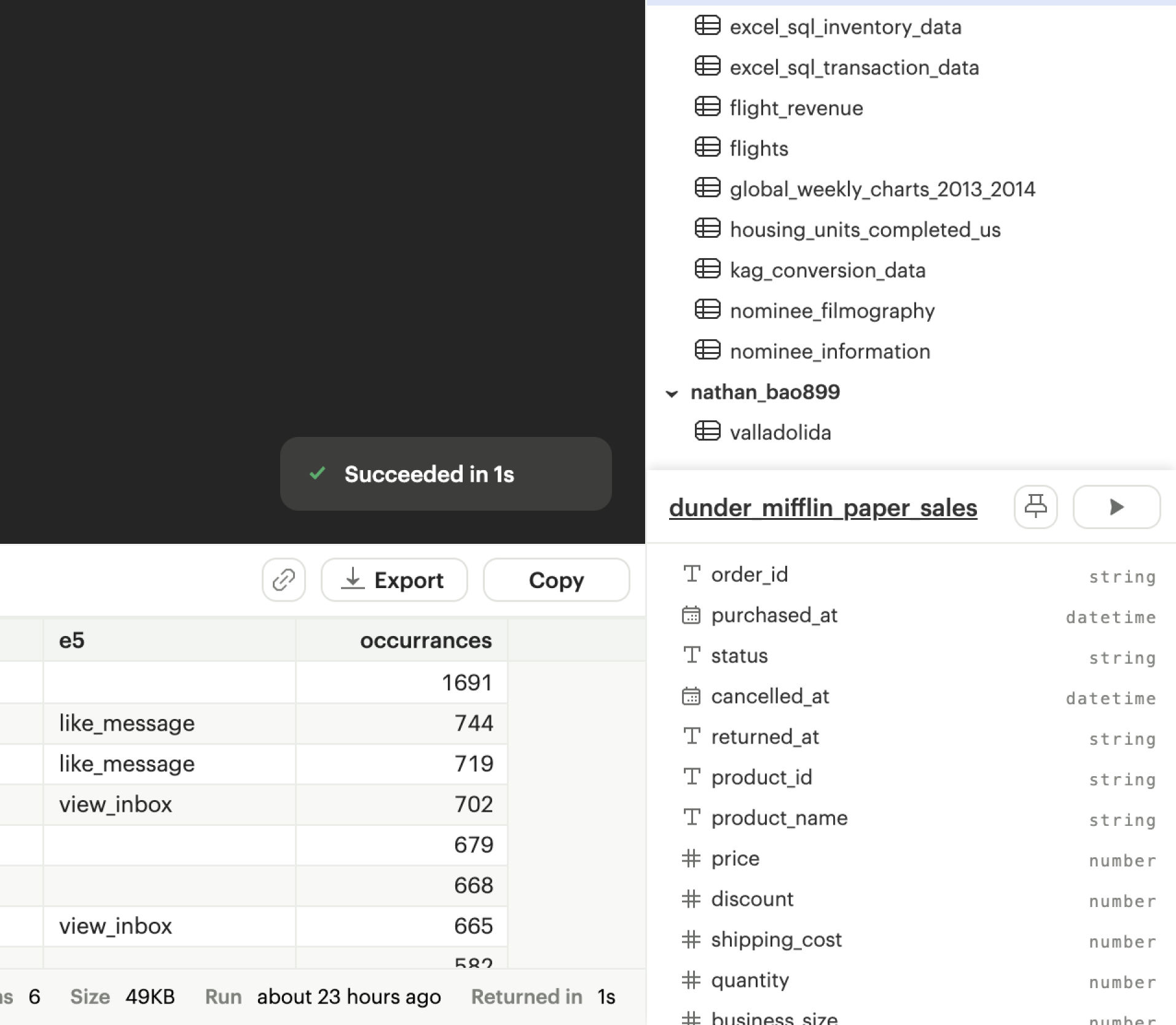Open the dunder_mifflin_paper_sales table link

(823, 508)
